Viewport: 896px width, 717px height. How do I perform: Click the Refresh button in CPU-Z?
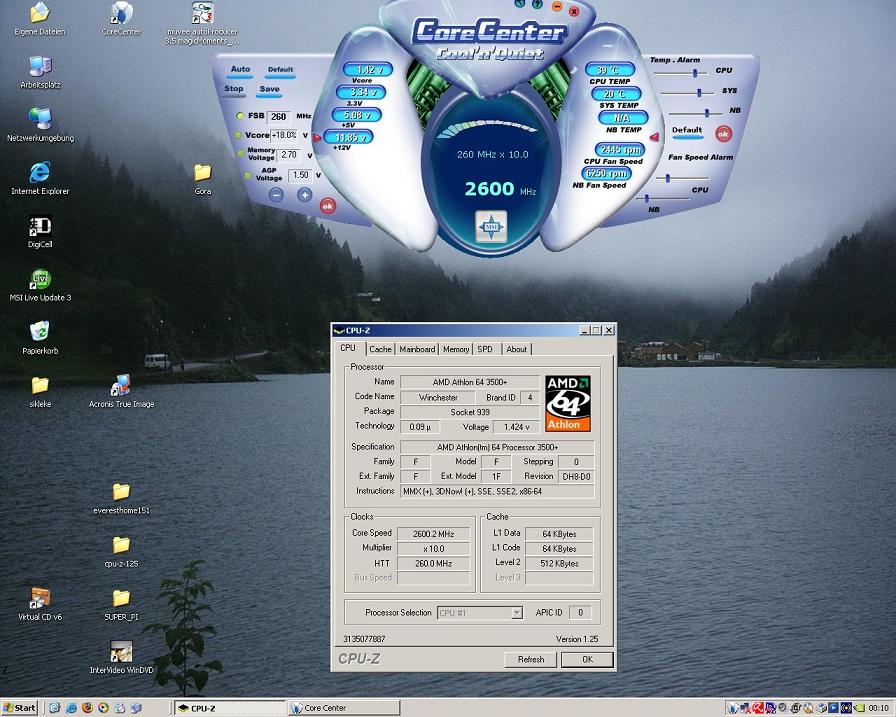[x=531, y=659]
